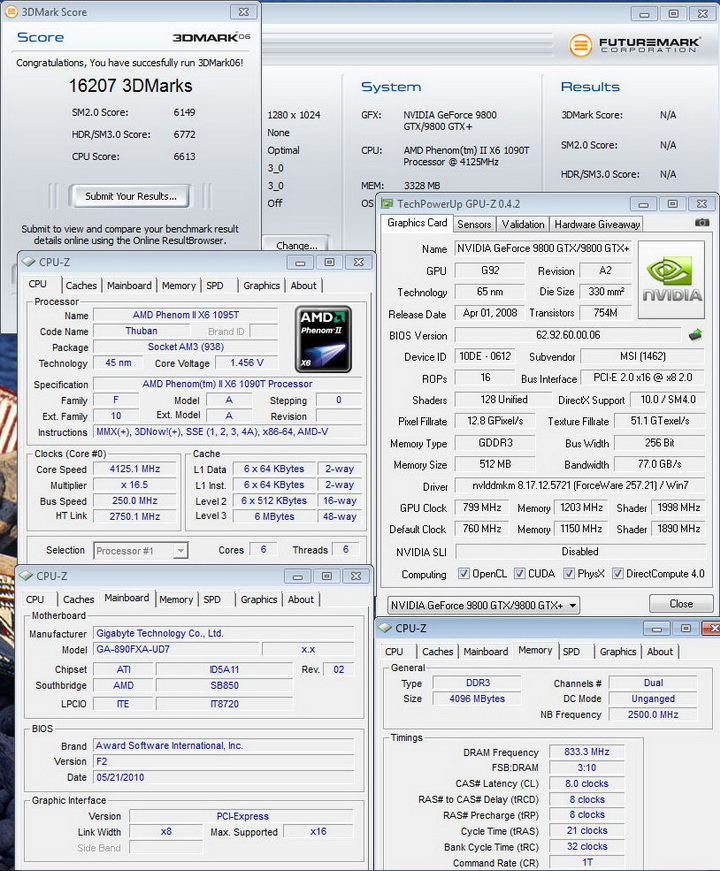Click the CPU-Z title icon of CPU tab window
The width and height of the screenshot is (720, 871).
click(28, 262)
